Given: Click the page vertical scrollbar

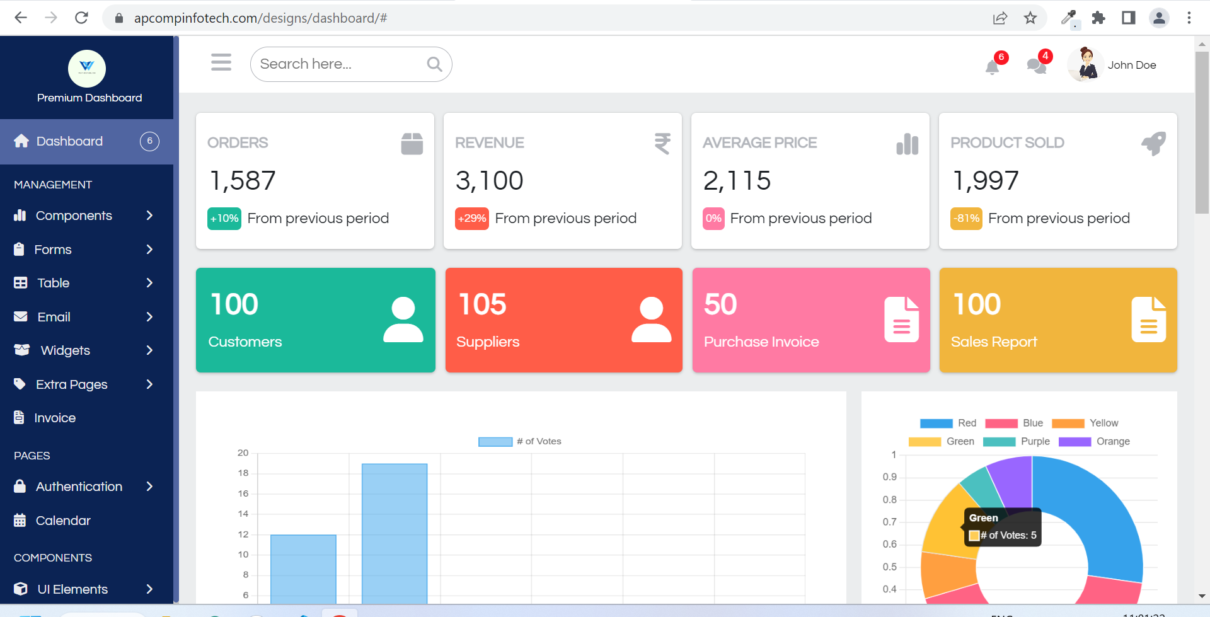Looking at the screenshot, I should 1202,130.
